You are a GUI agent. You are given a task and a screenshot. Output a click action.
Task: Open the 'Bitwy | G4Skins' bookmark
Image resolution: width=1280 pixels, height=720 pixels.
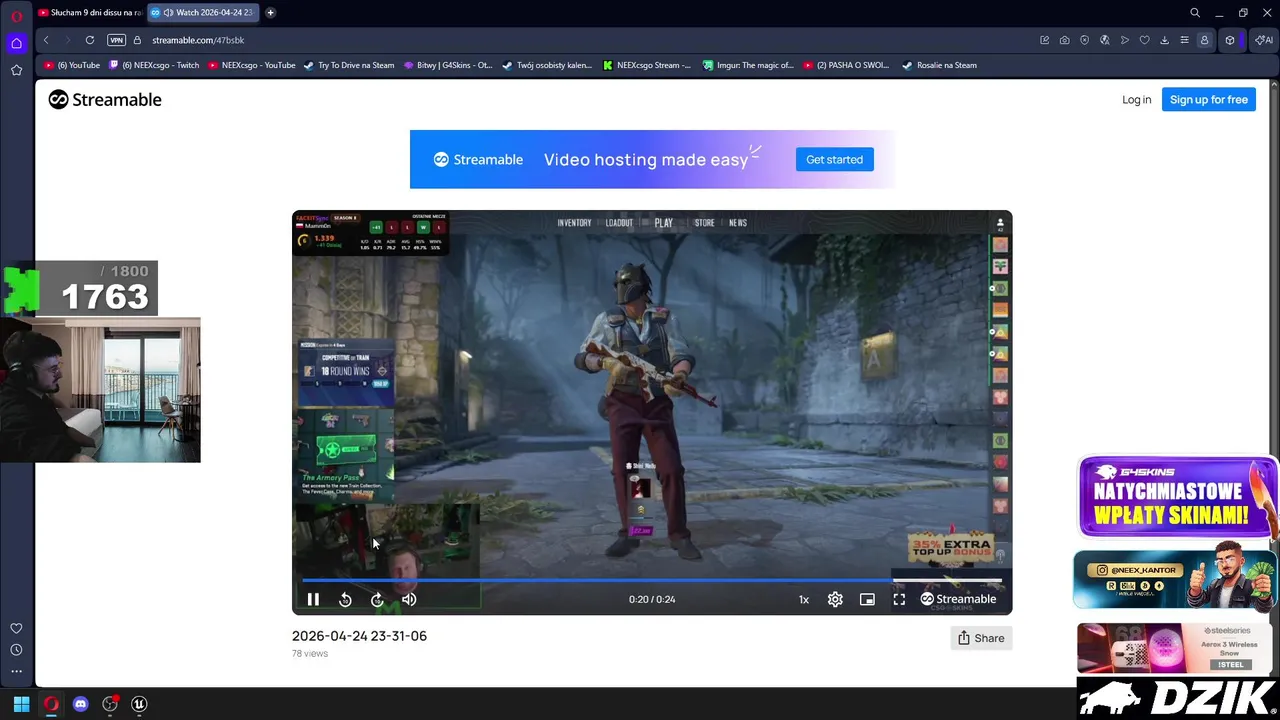pos(448,65)
